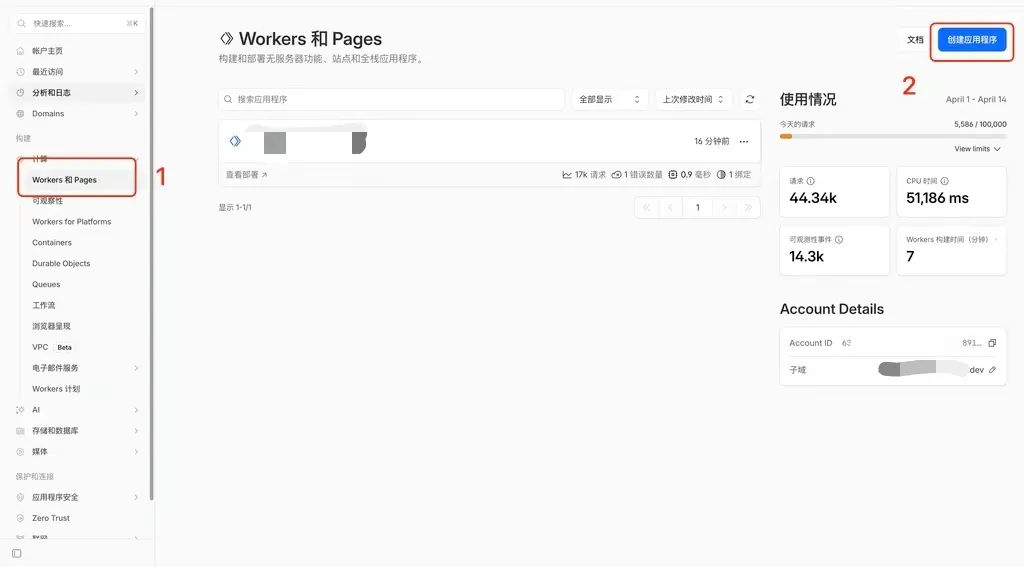Screen dimensions: 1024x567
Task: Expand View limits
Action: point(977,149)
